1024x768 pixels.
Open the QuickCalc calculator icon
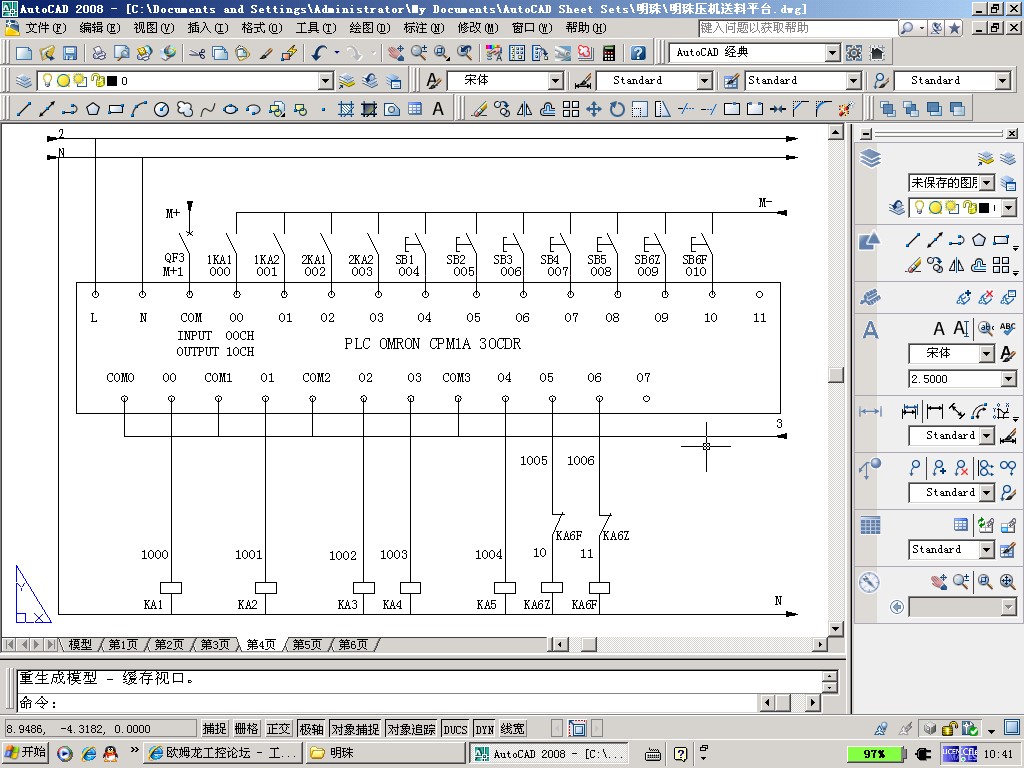(608, 53)
